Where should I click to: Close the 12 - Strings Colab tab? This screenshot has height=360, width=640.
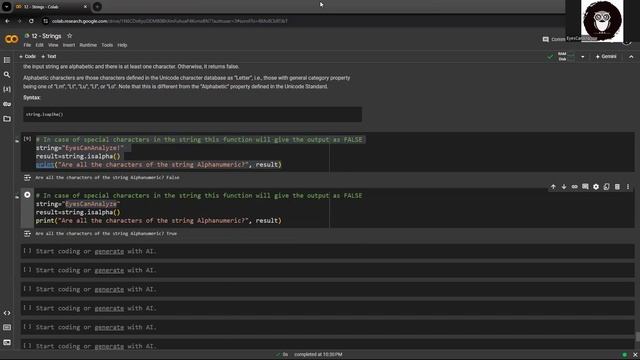coord(85,7)
